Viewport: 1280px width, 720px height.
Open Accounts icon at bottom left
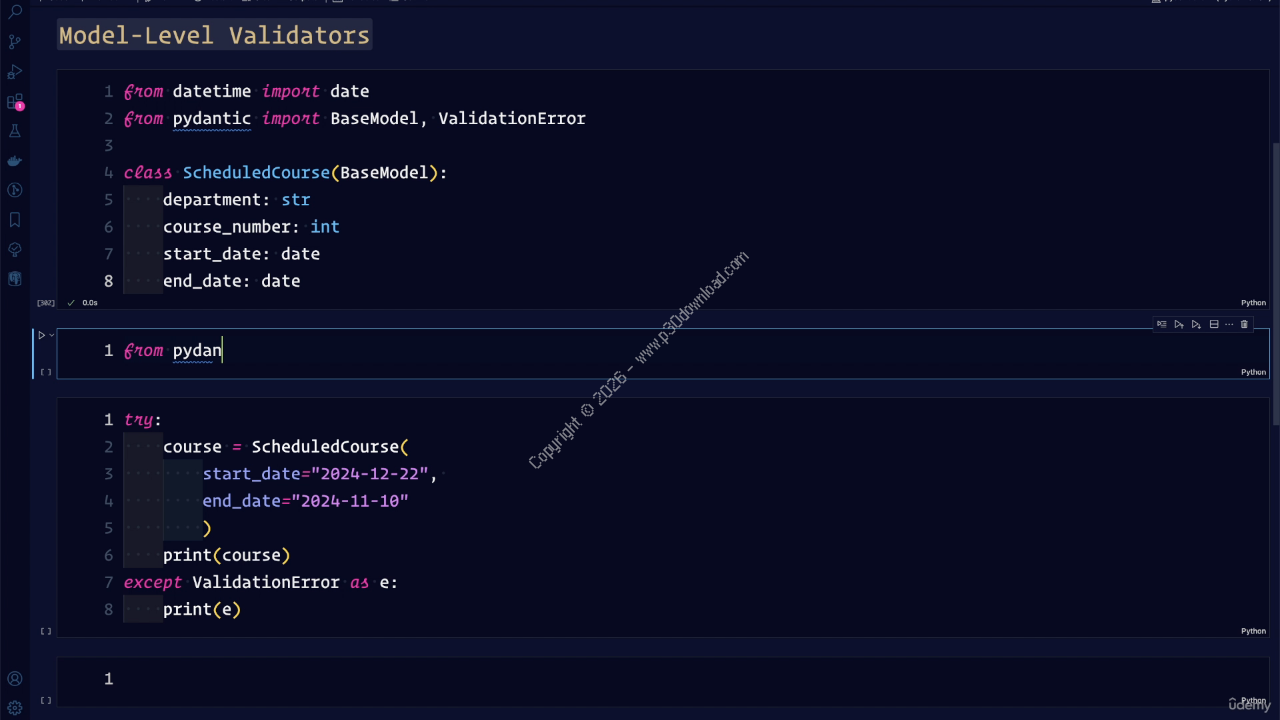point(15,679)
